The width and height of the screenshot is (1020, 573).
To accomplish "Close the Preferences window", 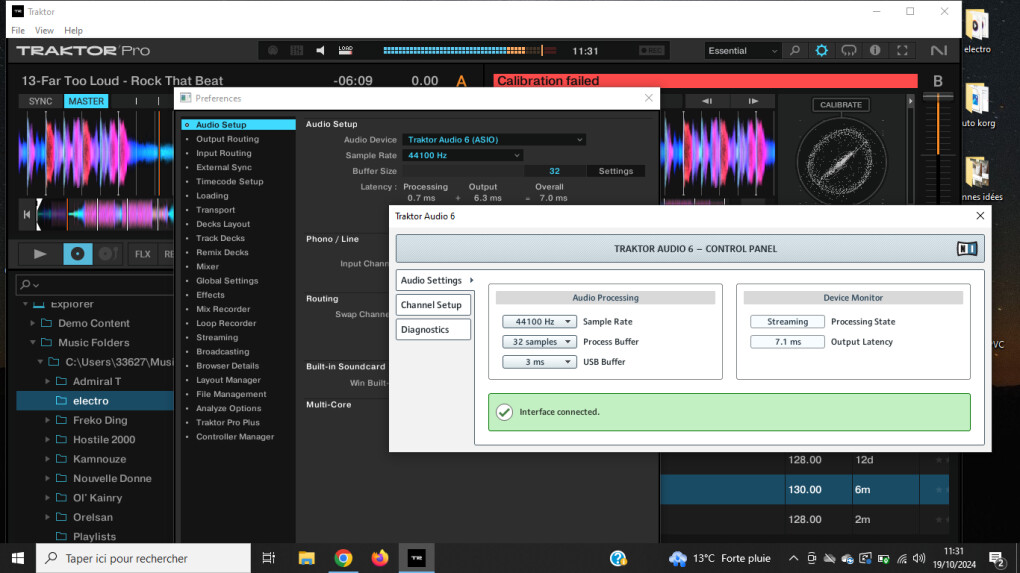I will 649,98.
